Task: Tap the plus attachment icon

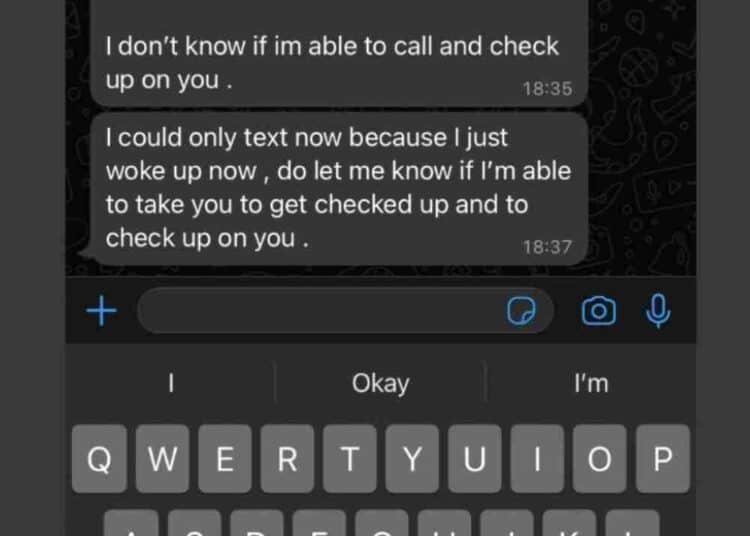Action: pos(101,311)
